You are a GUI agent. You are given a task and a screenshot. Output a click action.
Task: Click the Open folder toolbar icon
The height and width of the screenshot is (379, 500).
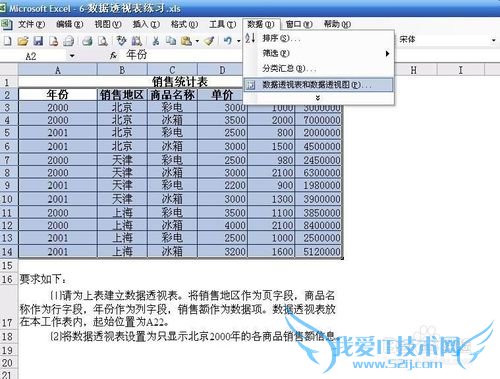tap(23, 41)
